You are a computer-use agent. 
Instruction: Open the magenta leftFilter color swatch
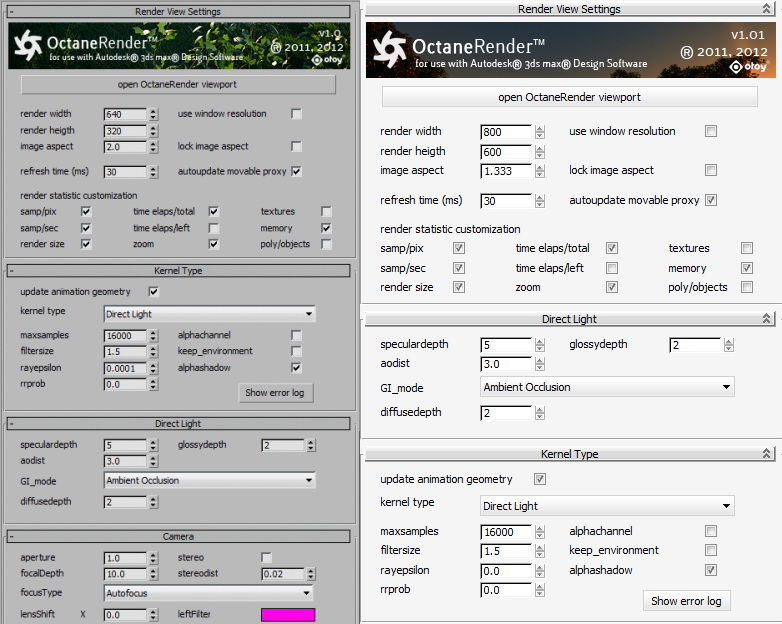(288, 615)
